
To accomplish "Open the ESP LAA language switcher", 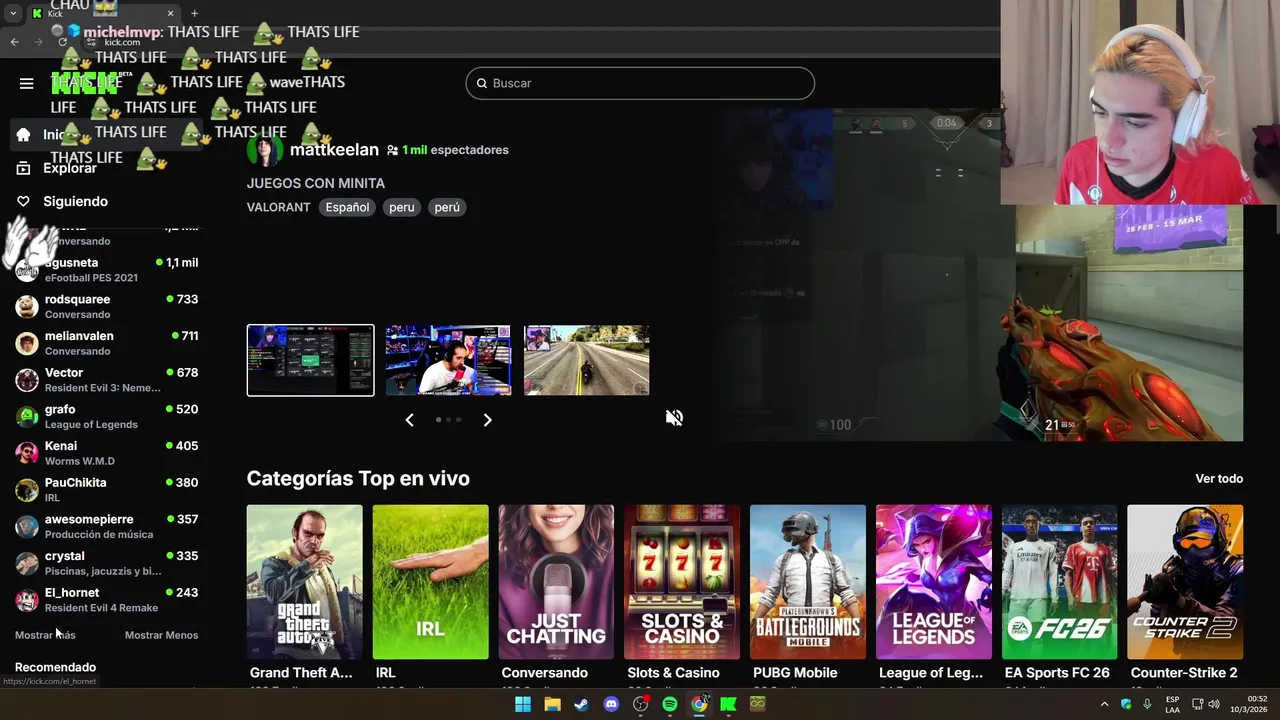I will 1173,704.
